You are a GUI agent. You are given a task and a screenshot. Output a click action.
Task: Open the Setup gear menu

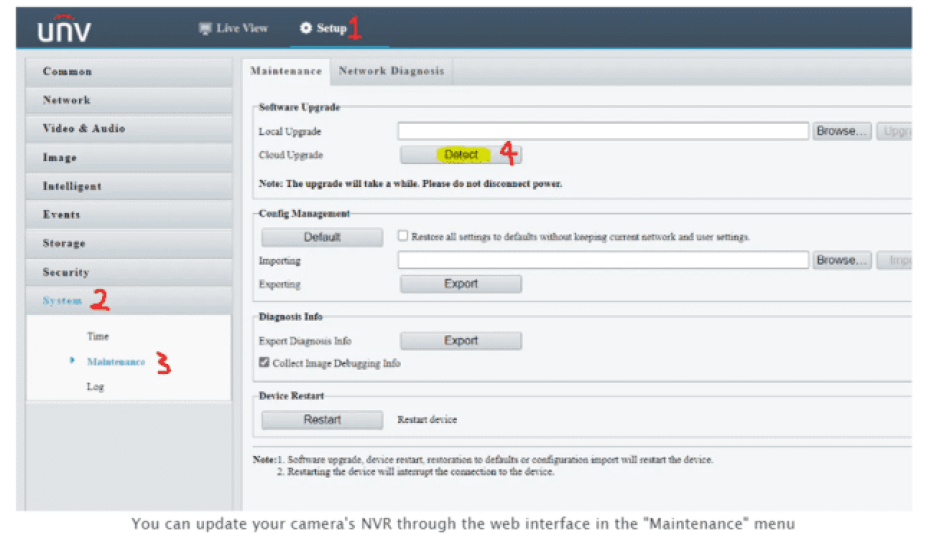point(323,28)
